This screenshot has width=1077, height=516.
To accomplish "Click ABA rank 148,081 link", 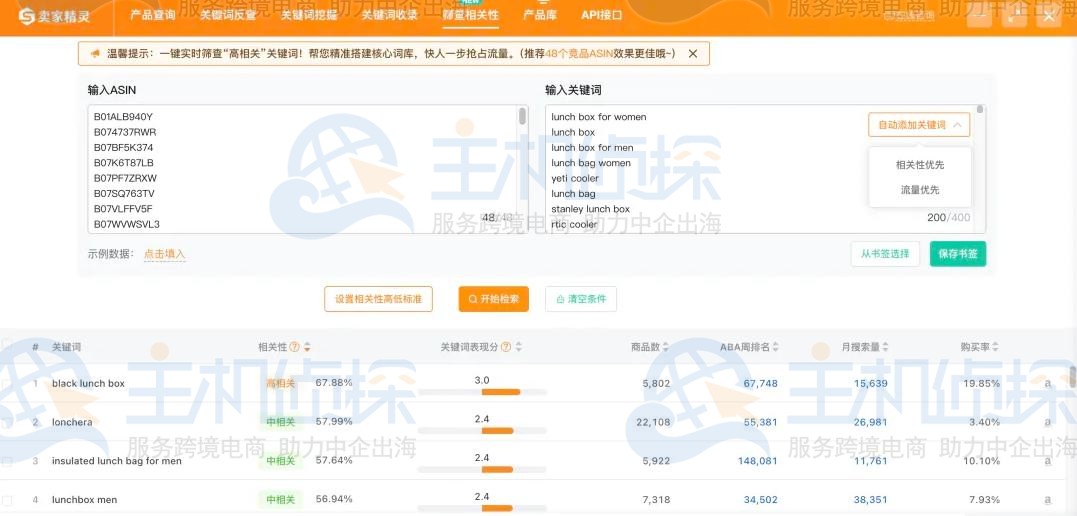I will 758,460.
